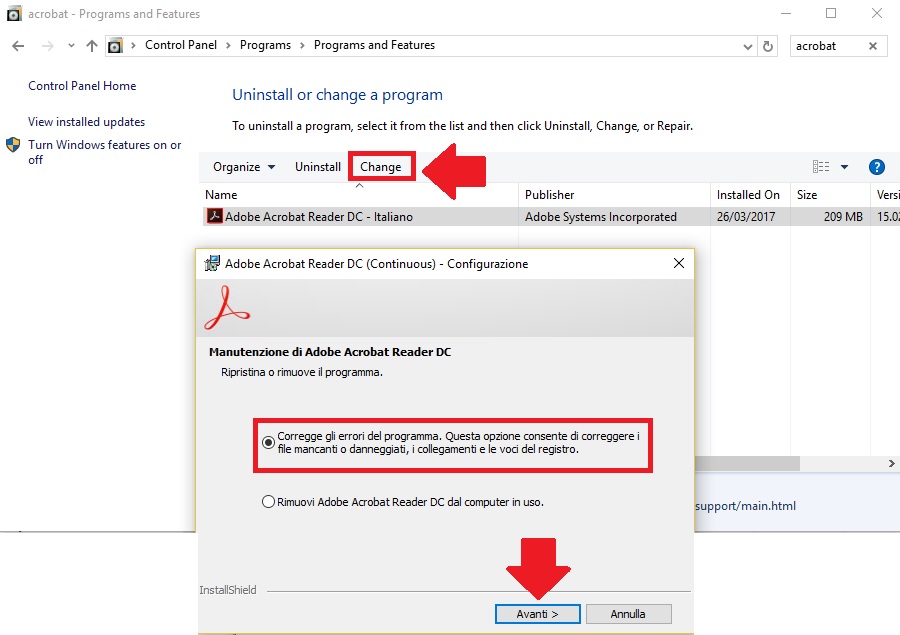Image resolution: width=900 pixels, height=635 pixels.
Task: Sort by the Publisher column header
Action: coord(614,195)
